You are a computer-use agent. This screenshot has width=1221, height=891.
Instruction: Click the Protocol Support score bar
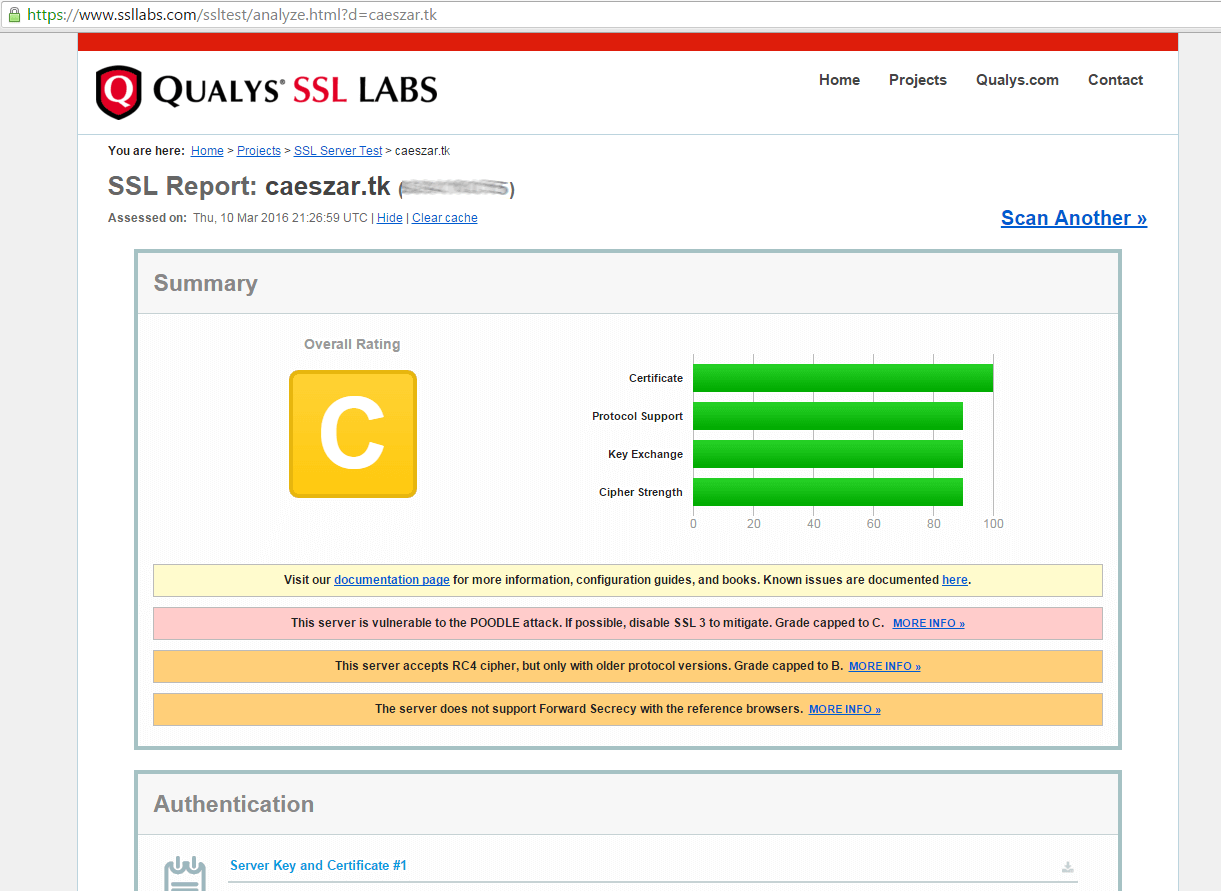[x=828, y=416]
